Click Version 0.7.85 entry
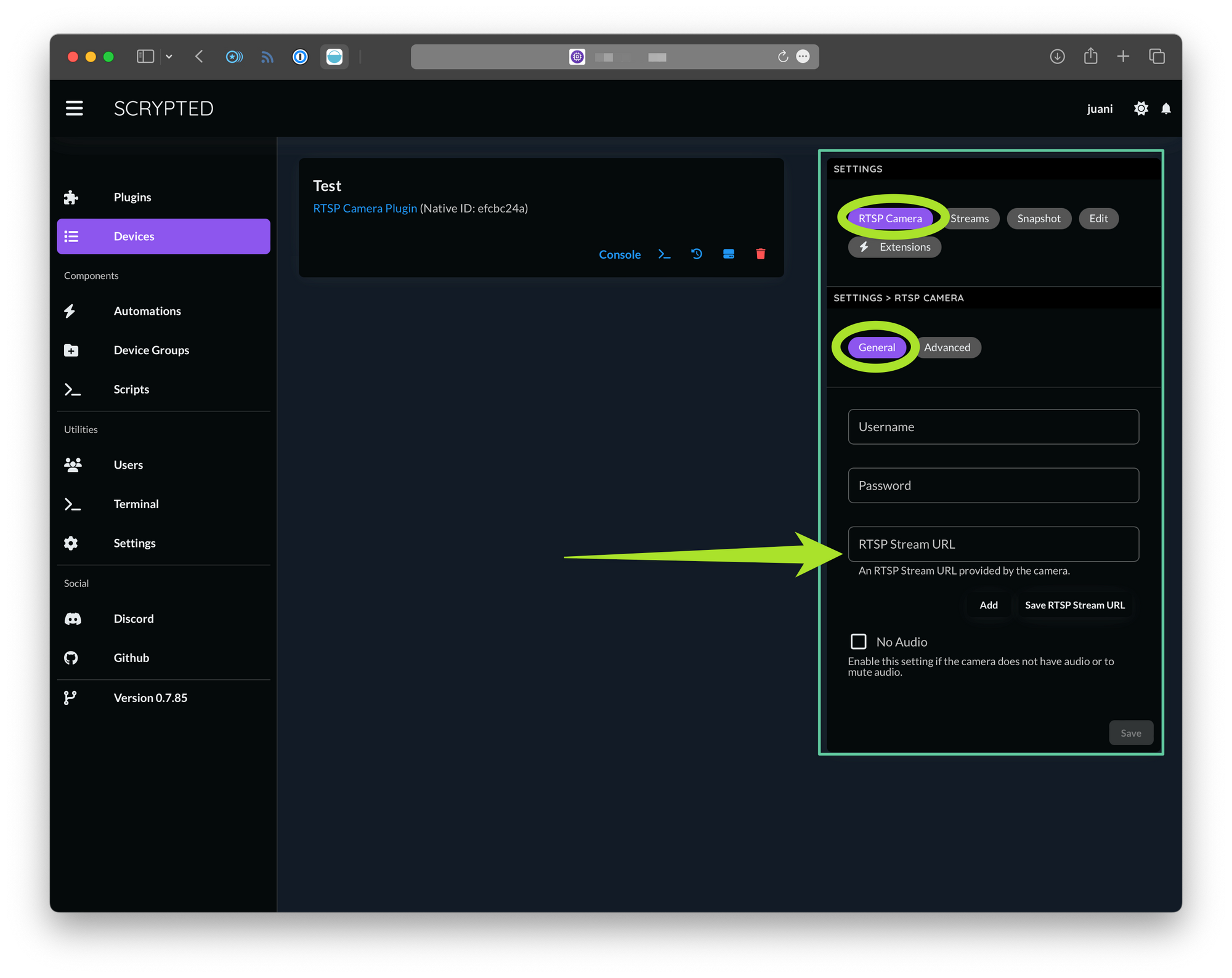The width and height of the screenshot is (1232, 978). click(x=163, y=698)
